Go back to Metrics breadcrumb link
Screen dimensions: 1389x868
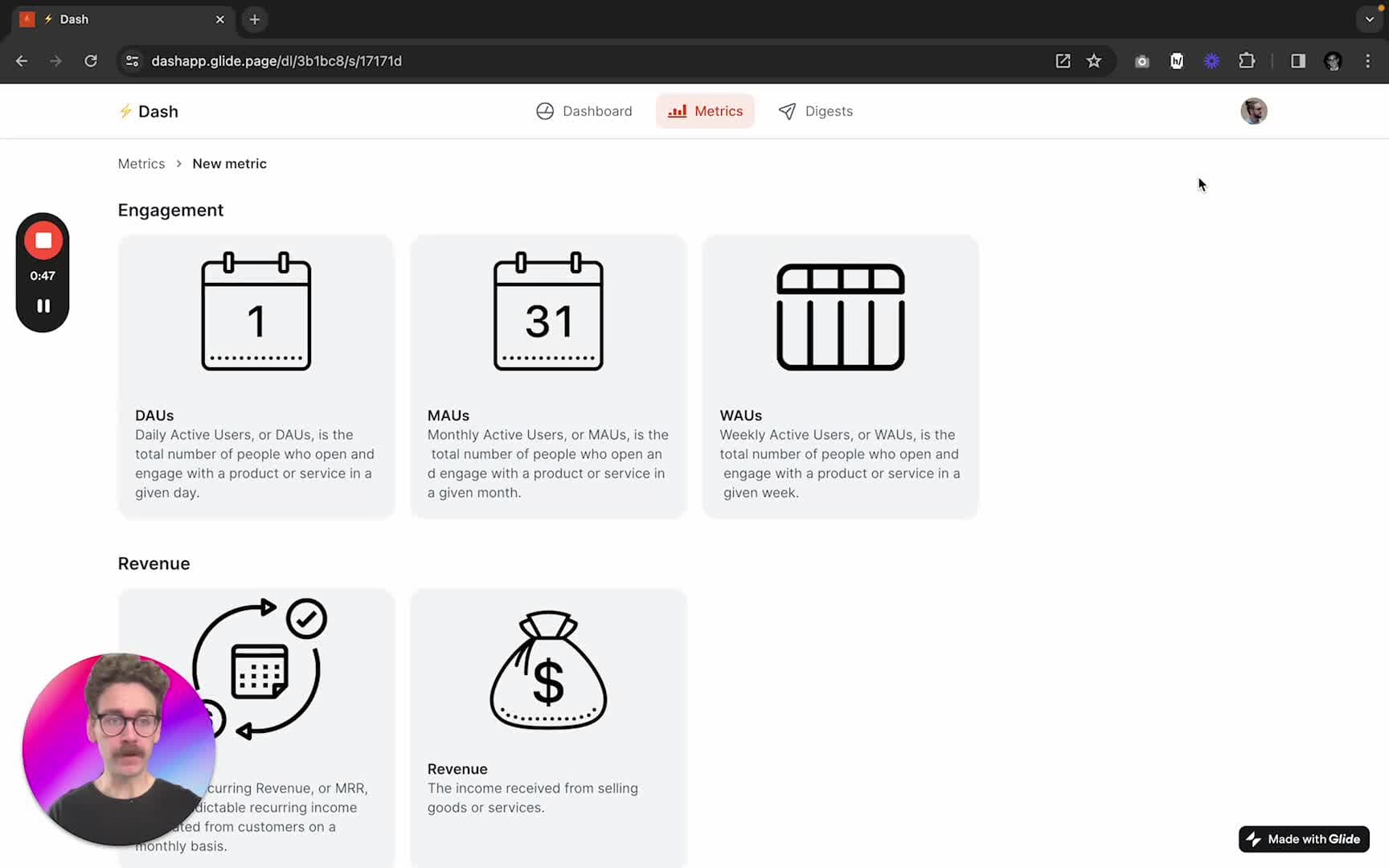click(141, 164)
